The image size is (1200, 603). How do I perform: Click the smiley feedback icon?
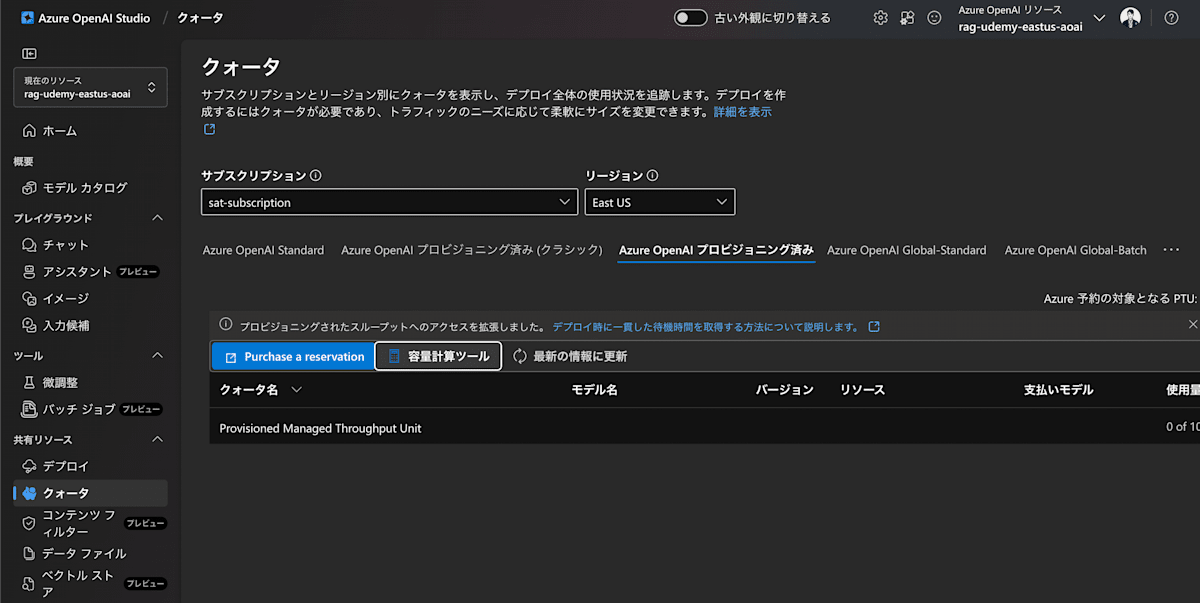click(x=934, y=18)
